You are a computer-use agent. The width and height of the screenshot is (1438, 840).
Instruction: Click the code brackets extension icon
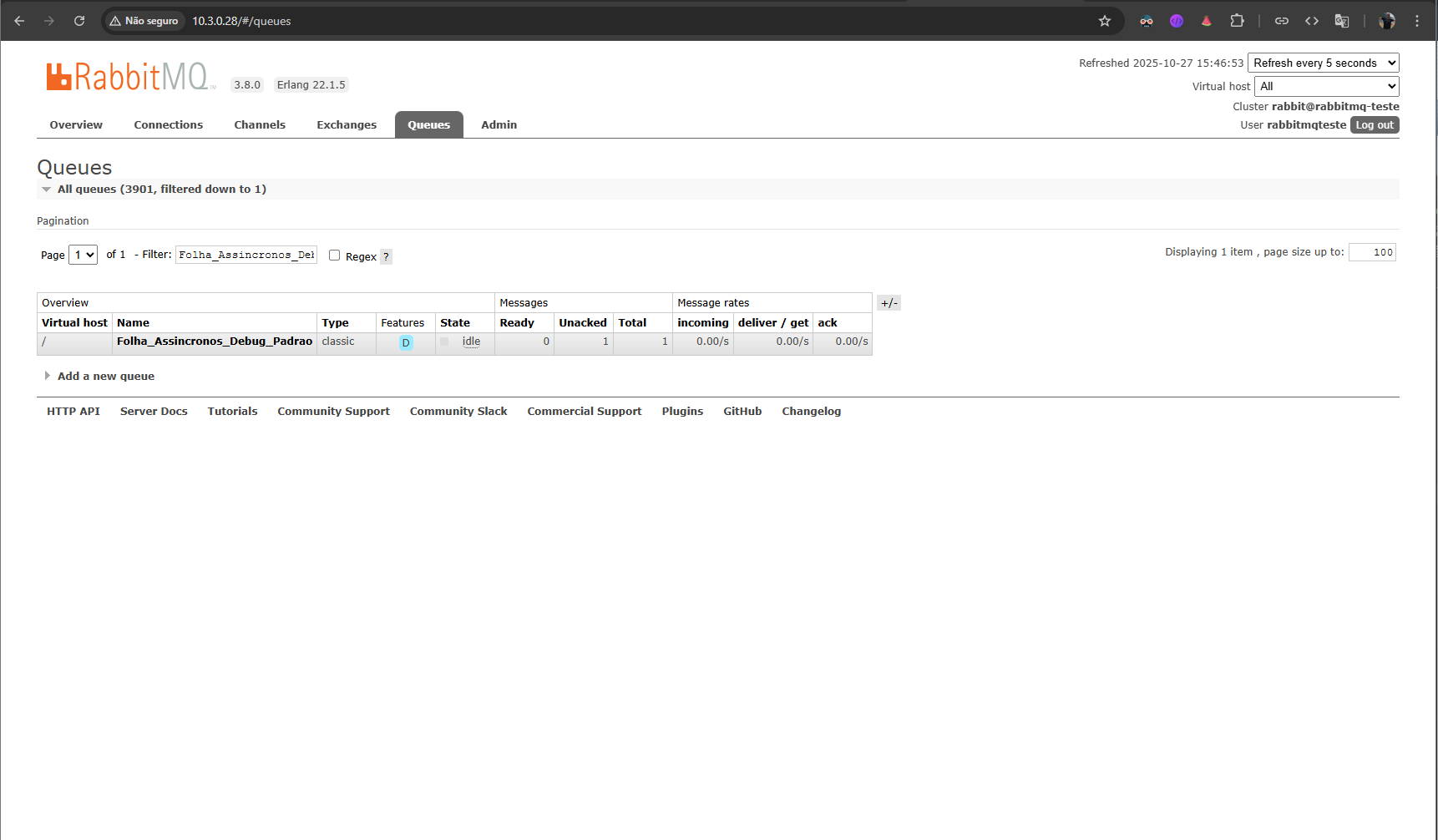tap(1312, 21)
